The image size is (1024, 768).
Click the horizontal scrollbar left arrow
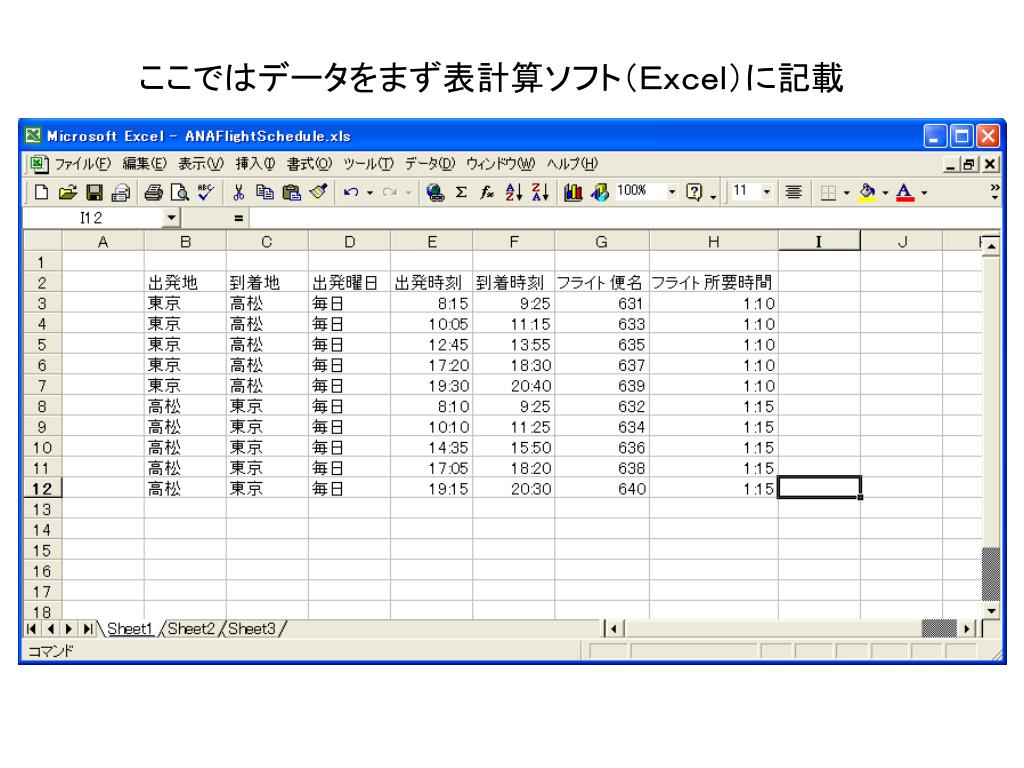pyautogui.click(x=613, y=629)
